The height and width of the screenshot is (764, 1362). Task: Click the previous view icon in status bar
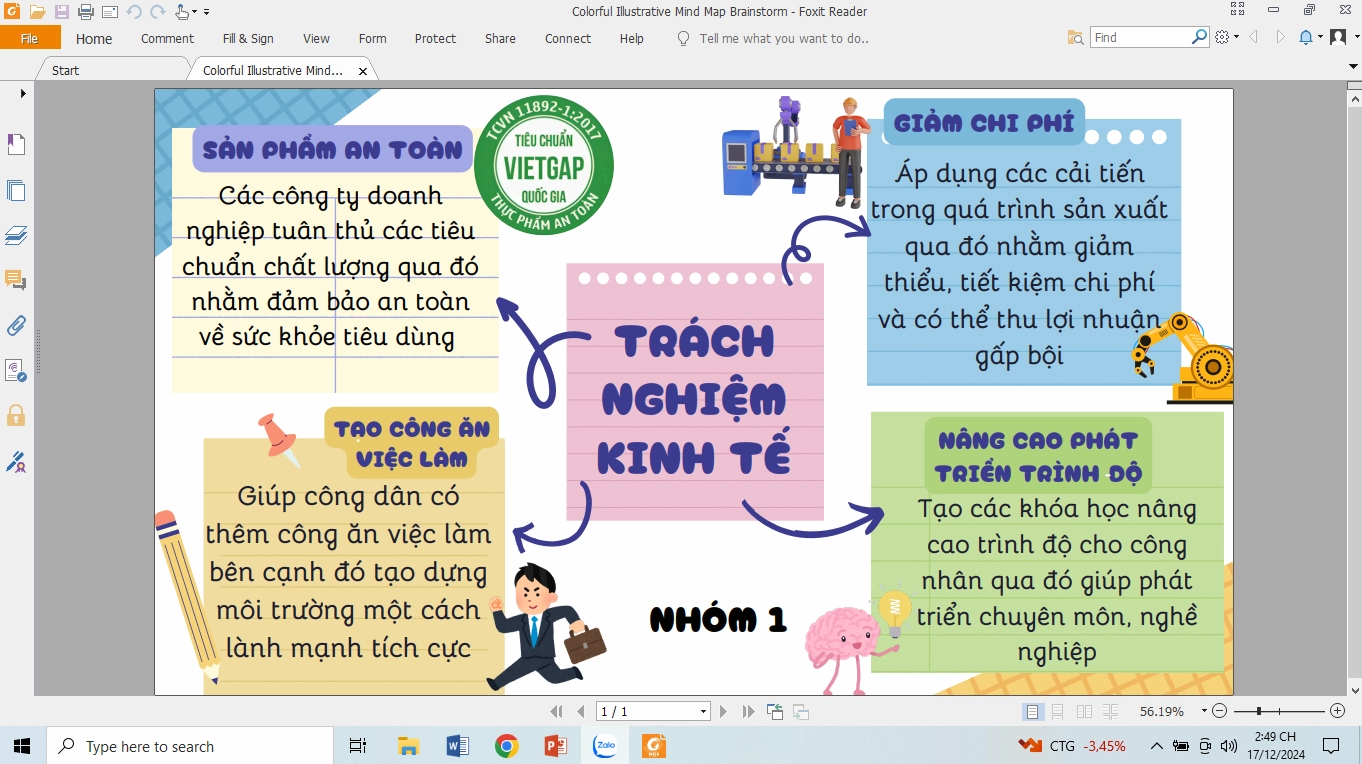[775, 712]
